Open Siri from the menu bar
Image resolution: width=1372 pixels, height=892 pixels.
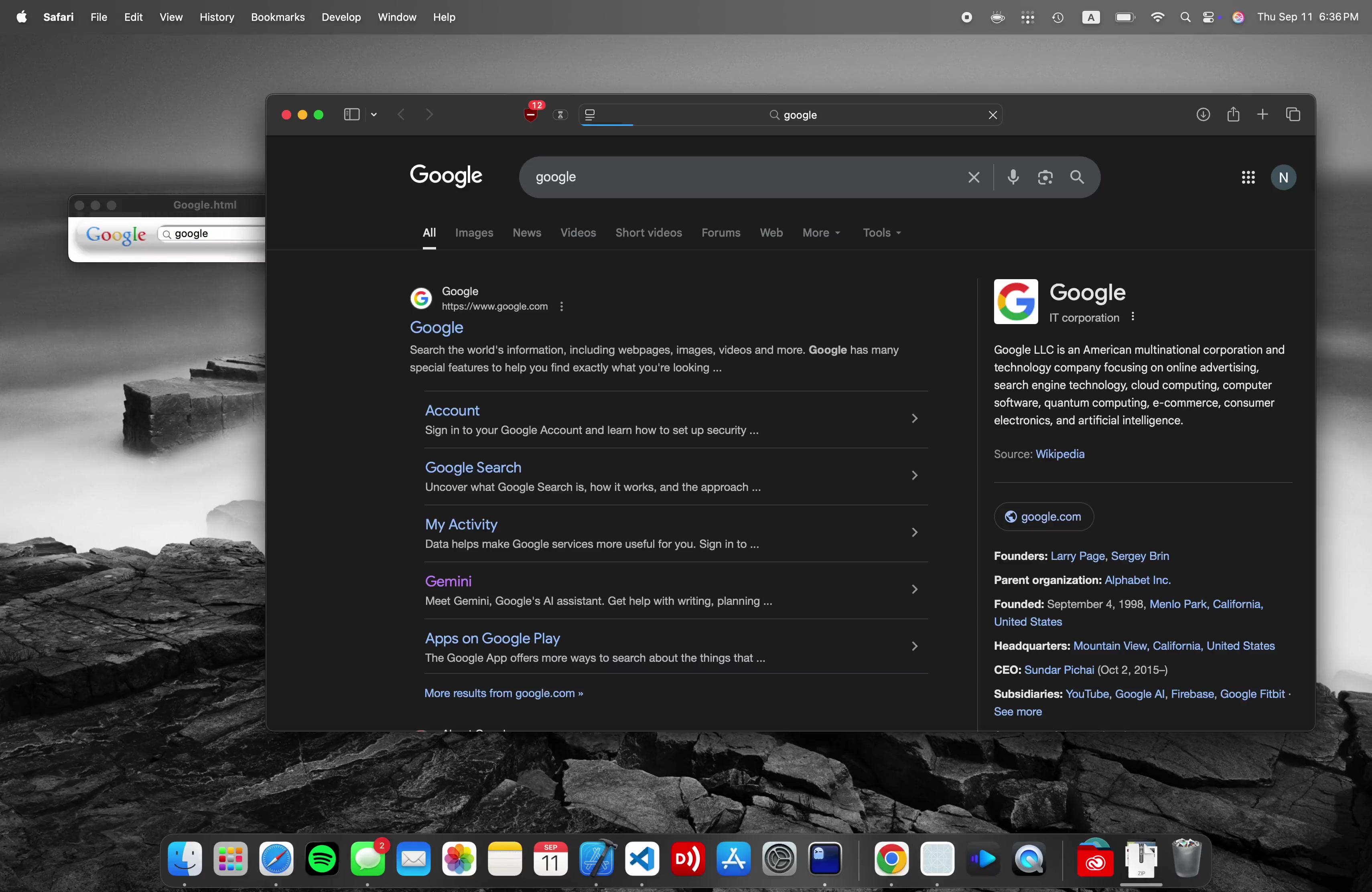(1238, 17)
